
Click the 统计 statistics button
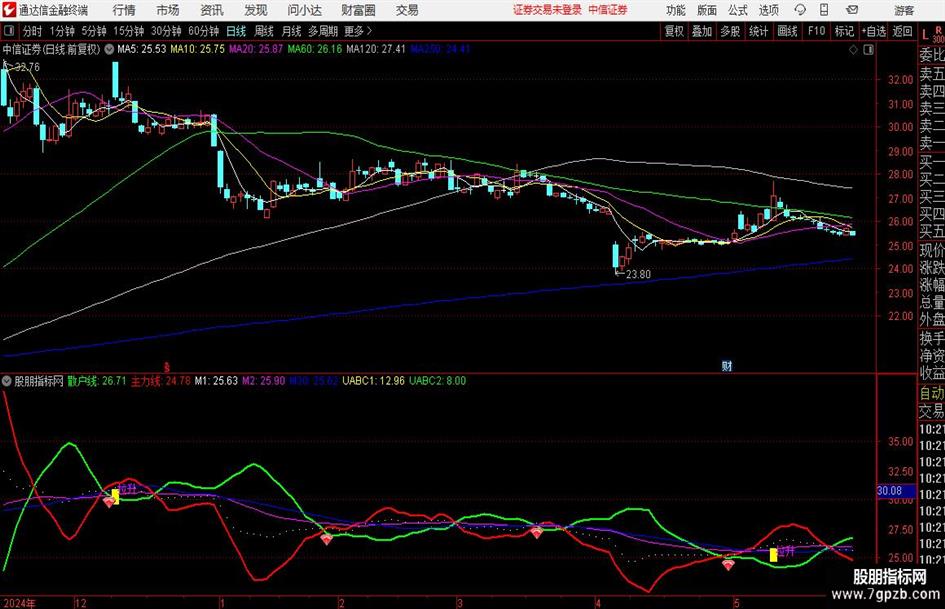pos(758,31)
